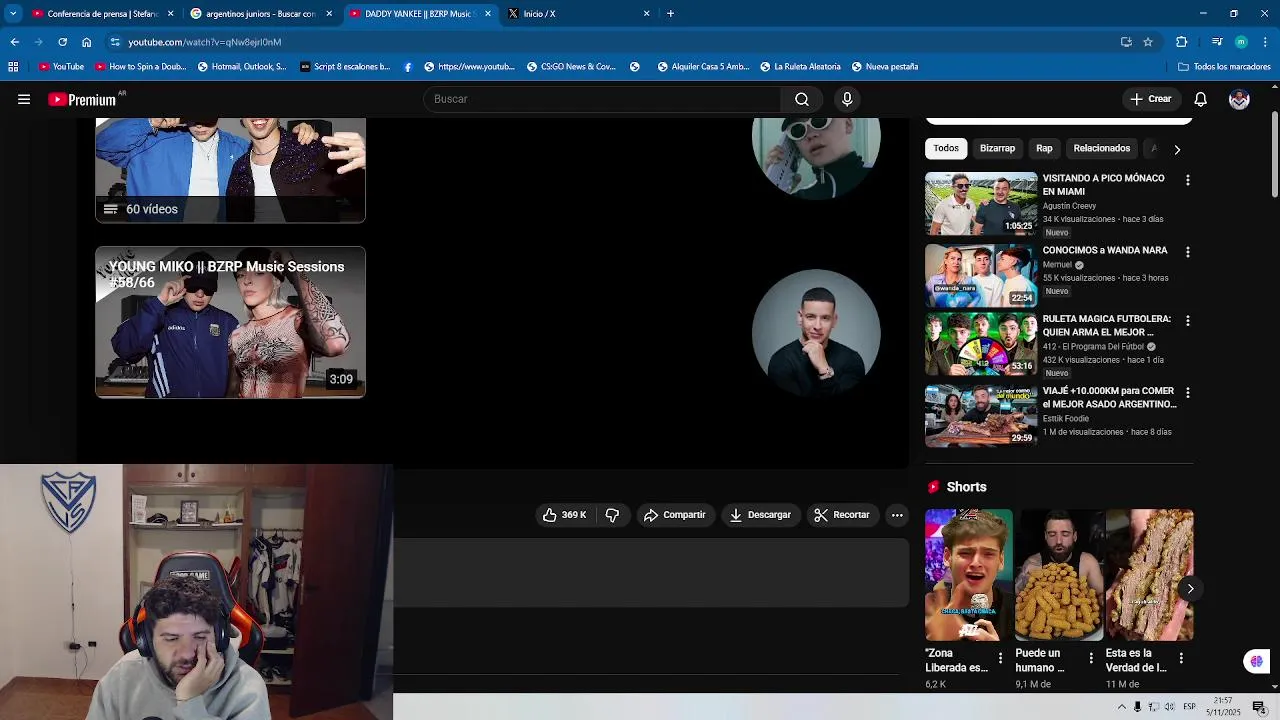Click the YouTube search input field
Screen dimensions: 1280x720
click(x=602, y=99)
